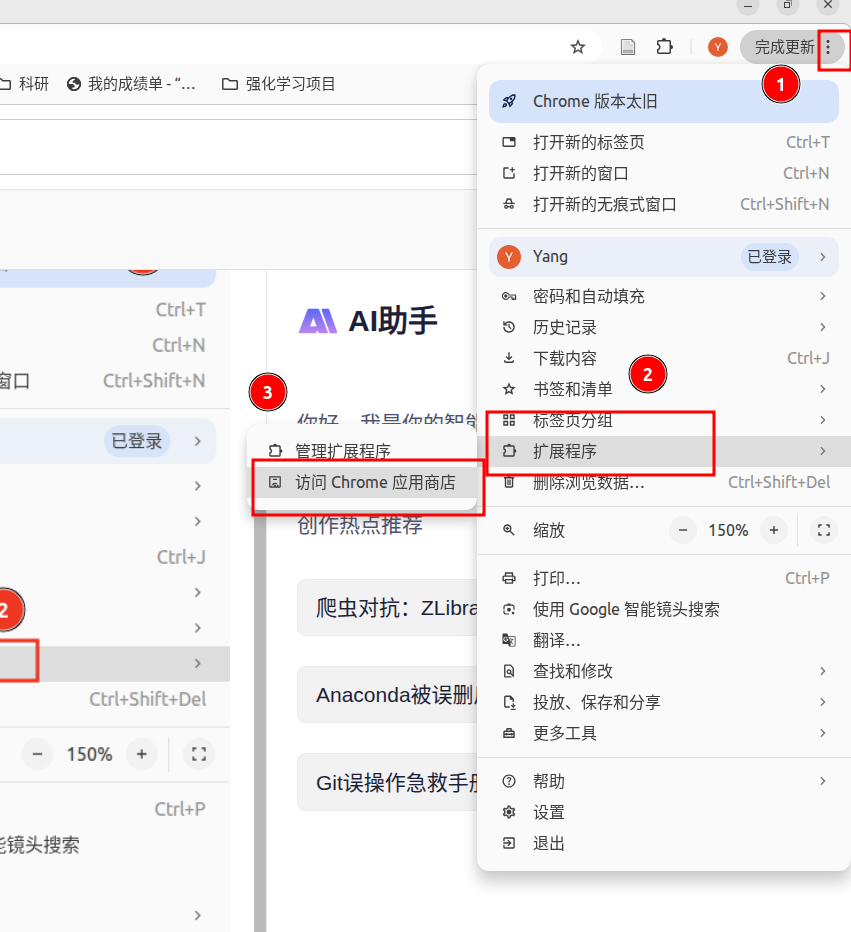Expand the 历史记录 submenu arrow
The width and height of the screenshot is (851, 932).
point(822,327)
